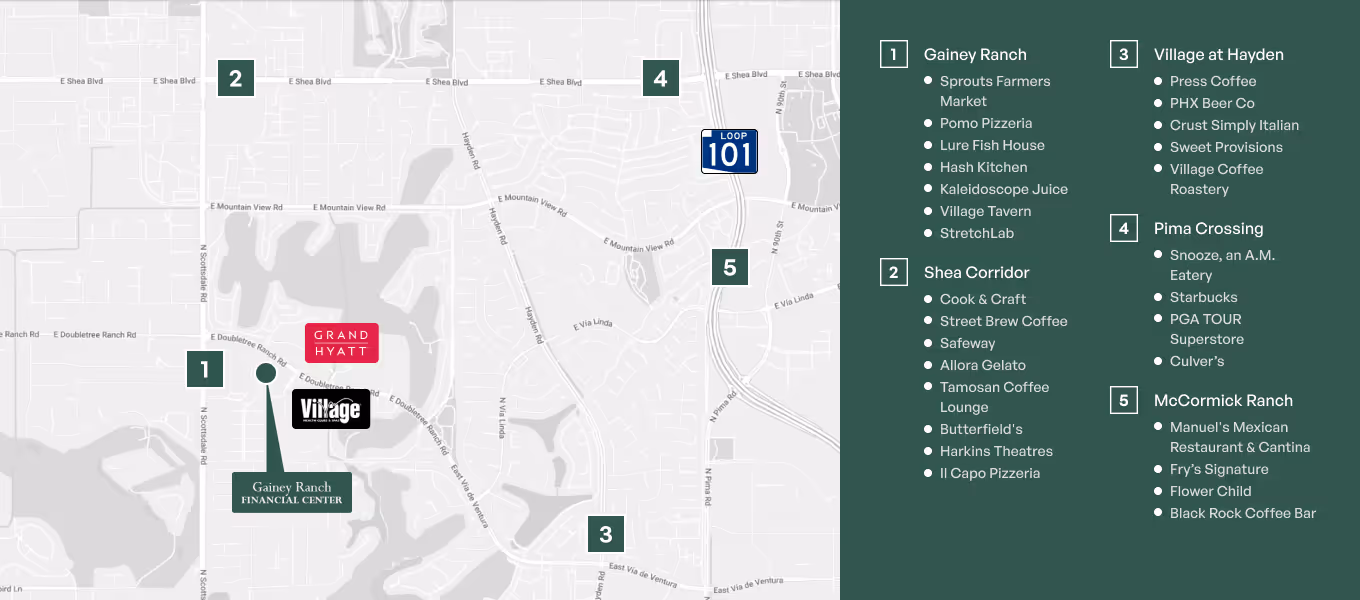Click the PHX Beer Co entry
Image resolution: width=1360 pixels, height=600 pixels.
[x=1212, y=103]
